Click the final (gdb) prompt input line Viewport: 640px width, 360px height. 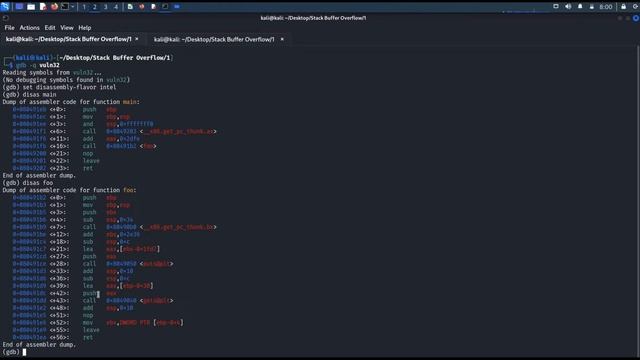(14, 352)
